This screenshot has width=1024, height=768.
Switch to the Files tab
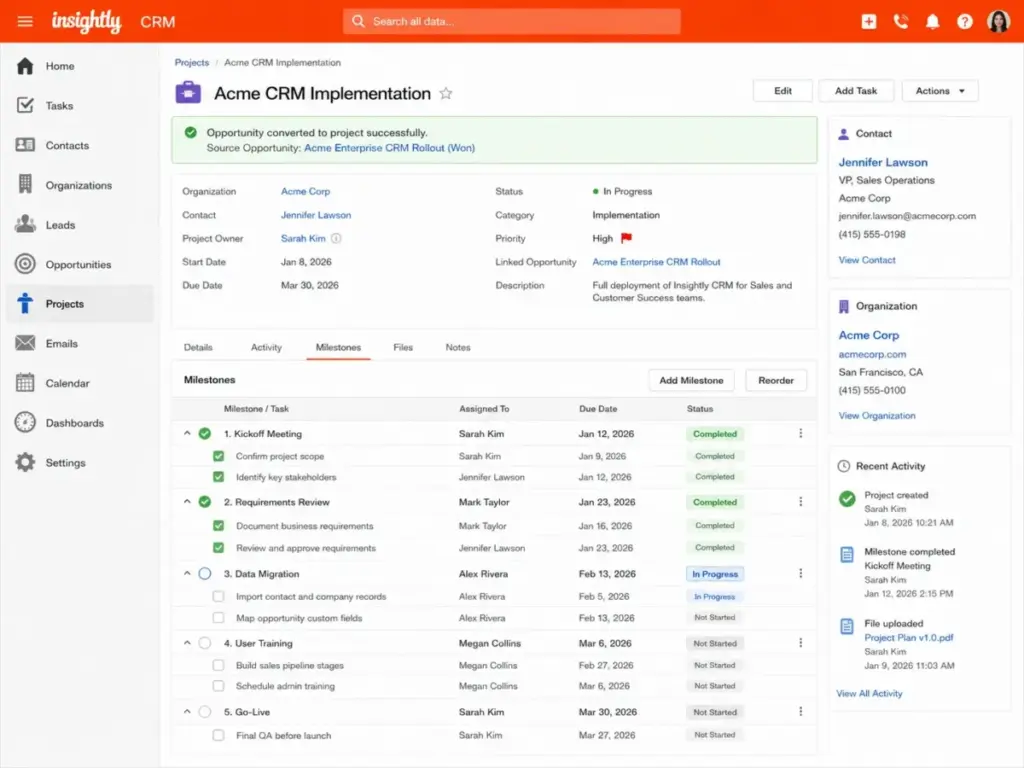point(403,347)
